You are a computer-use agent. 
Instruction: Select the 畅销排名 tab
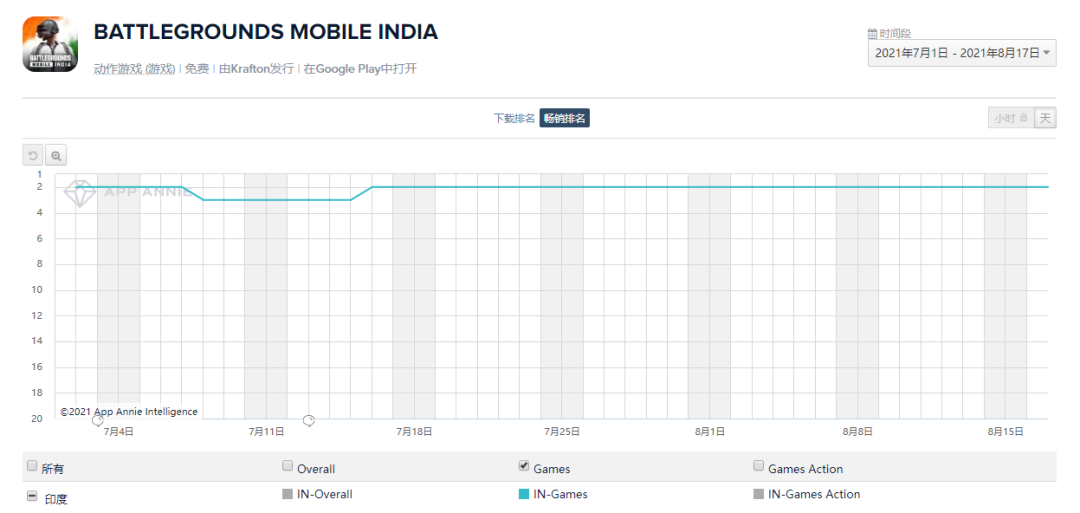565,118
